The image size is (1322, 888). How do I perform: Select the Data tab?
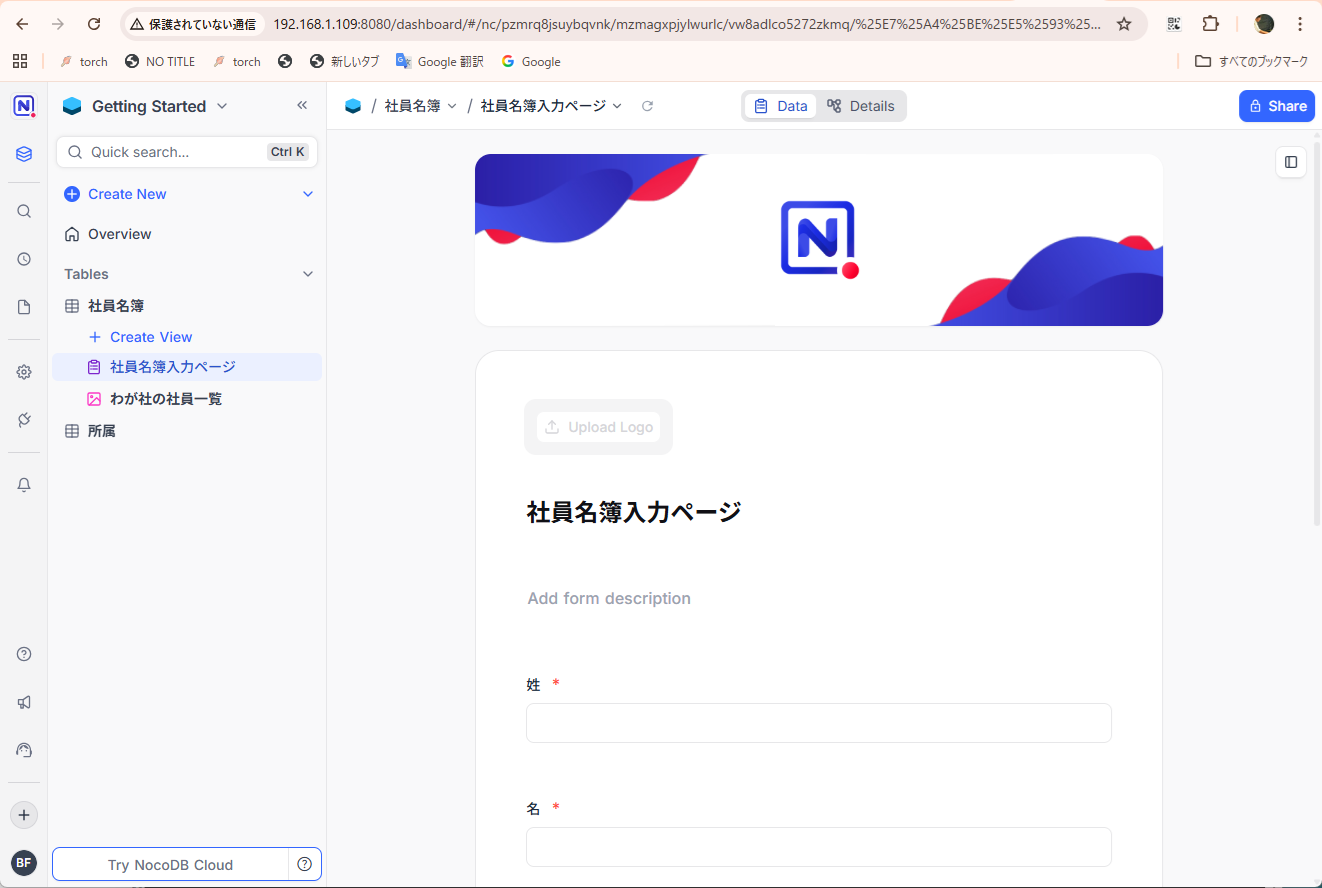click(x=781, y=106)
